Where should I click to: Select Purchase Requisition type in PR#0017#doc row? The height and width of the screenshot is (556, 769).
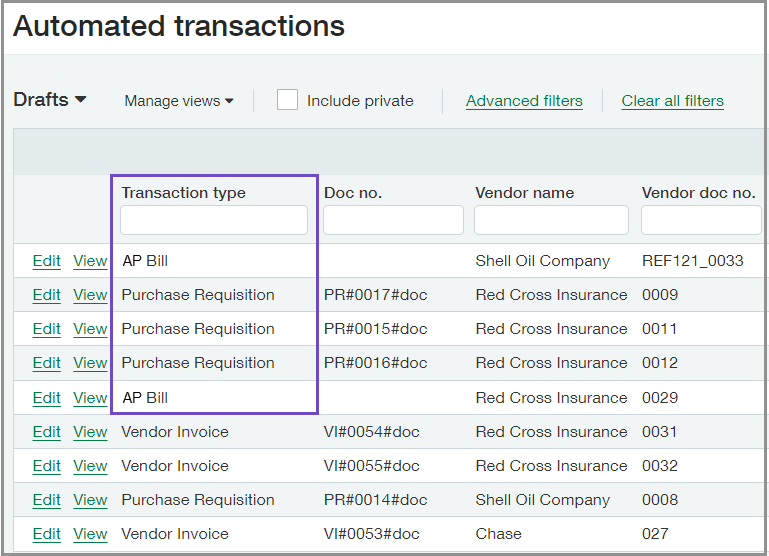click(x=198, y=295)
